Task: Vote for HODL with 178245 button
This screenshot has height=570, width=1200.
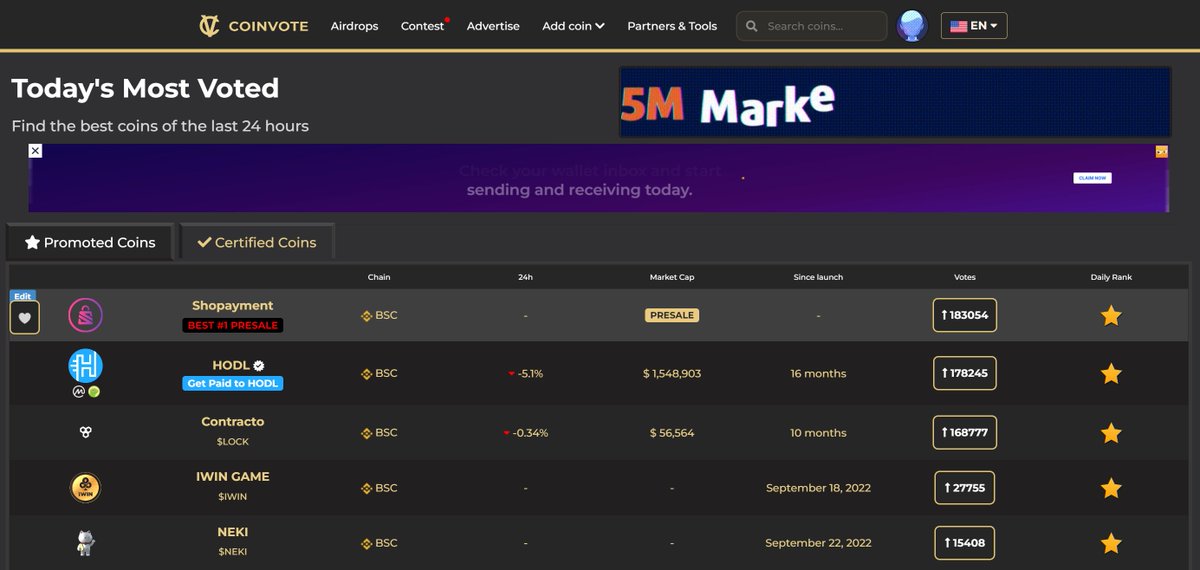Action: 965,373
